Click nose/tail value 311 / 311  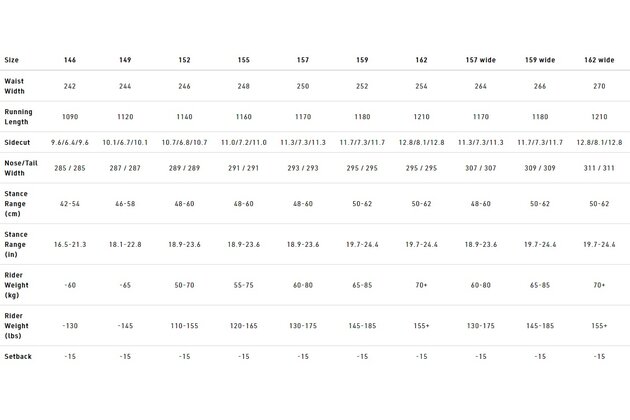click(x=599, y=168)
